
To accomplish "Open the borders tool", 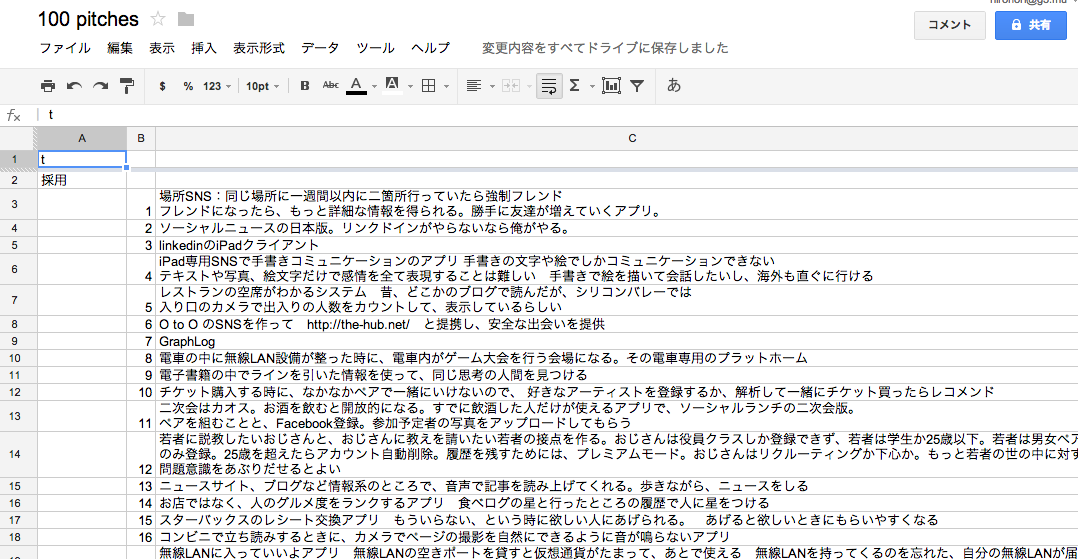I will pyautogui.click(x=428, y=86).
